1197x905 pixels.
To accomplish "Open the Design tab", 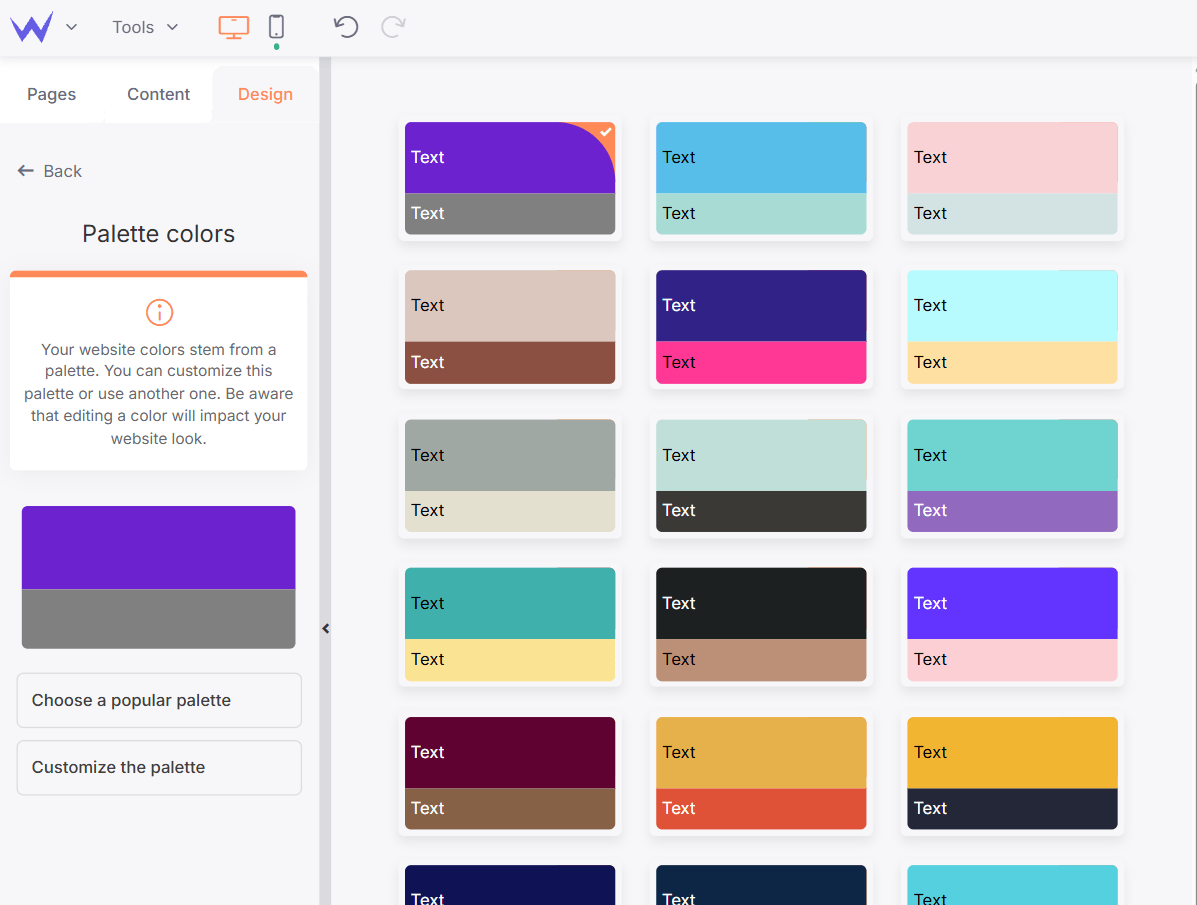I will 265,94.
